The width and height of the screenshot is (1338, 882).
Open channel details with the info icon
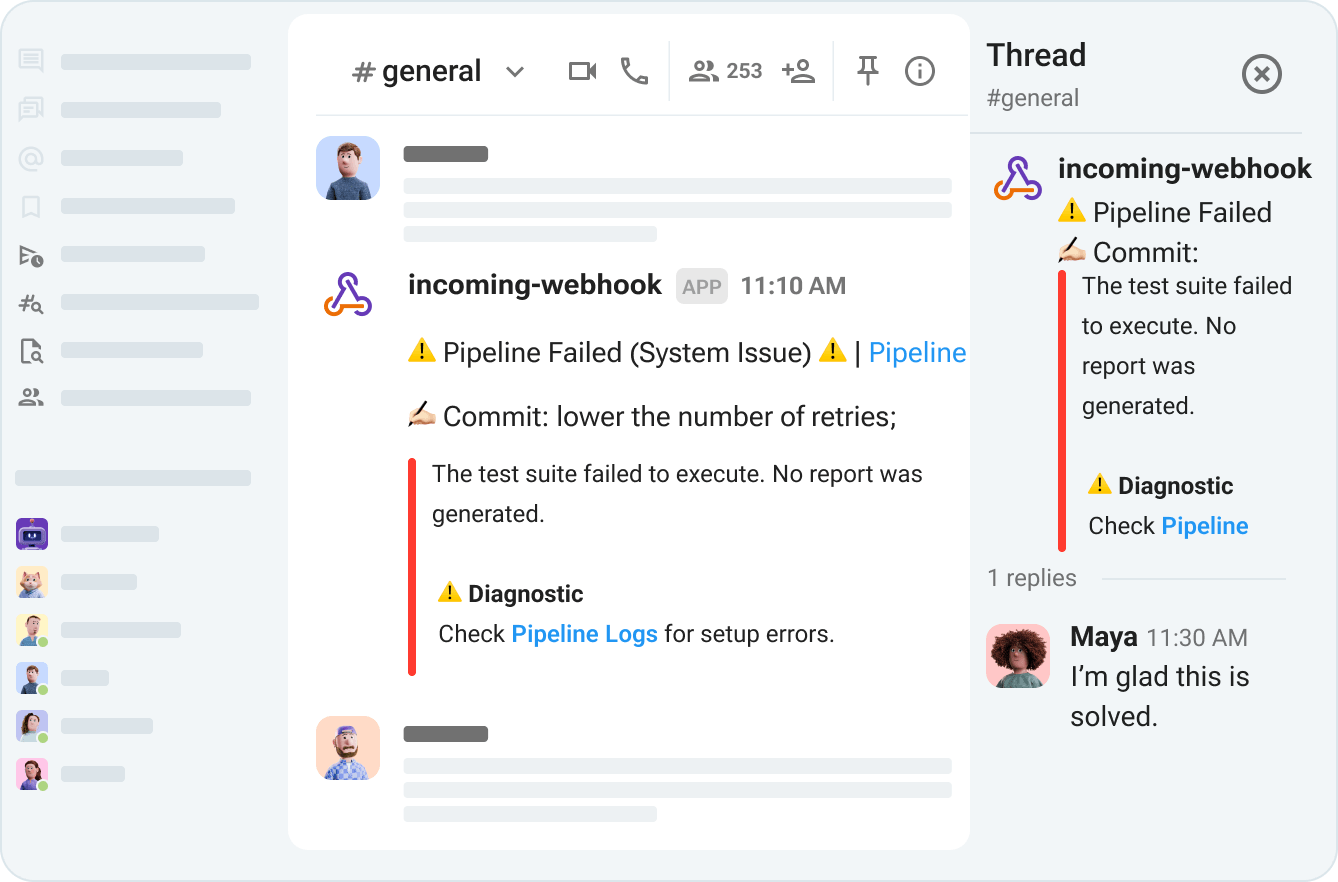[x=919, y=70]
